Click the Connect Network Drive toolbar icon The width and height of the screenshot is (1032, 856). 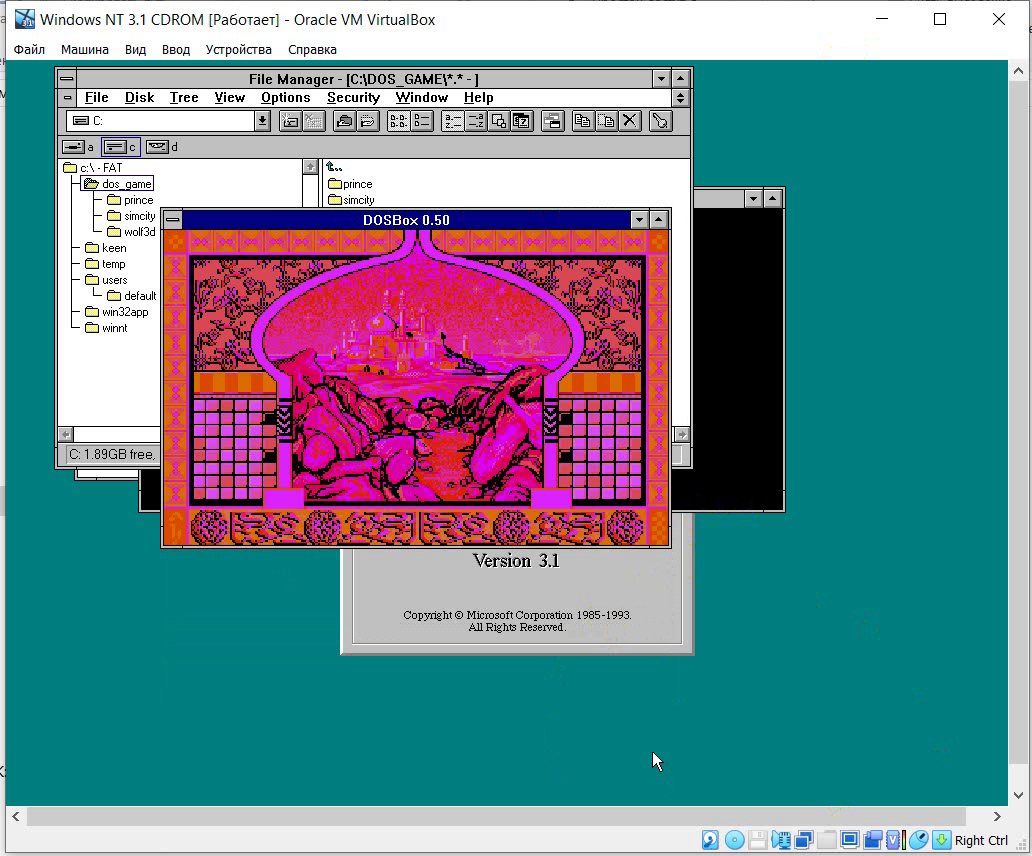(x=290, y=121)
